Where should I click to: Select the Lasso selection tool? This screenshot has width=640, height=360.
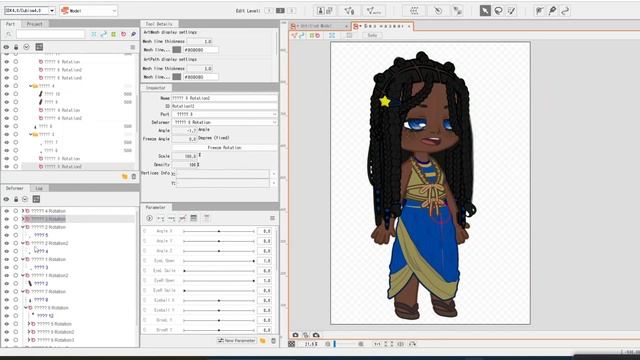[x=498, y=11]
